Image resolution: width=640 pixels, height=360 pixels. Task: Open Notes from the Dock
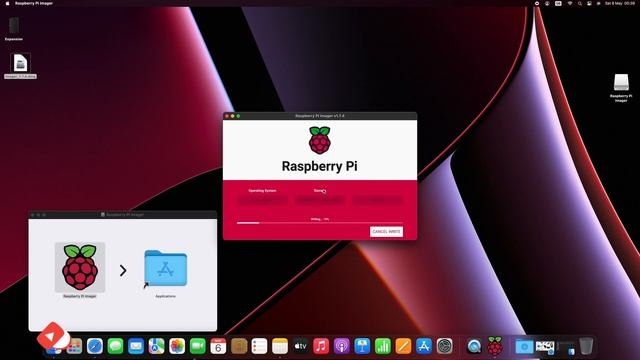(280, 347)
